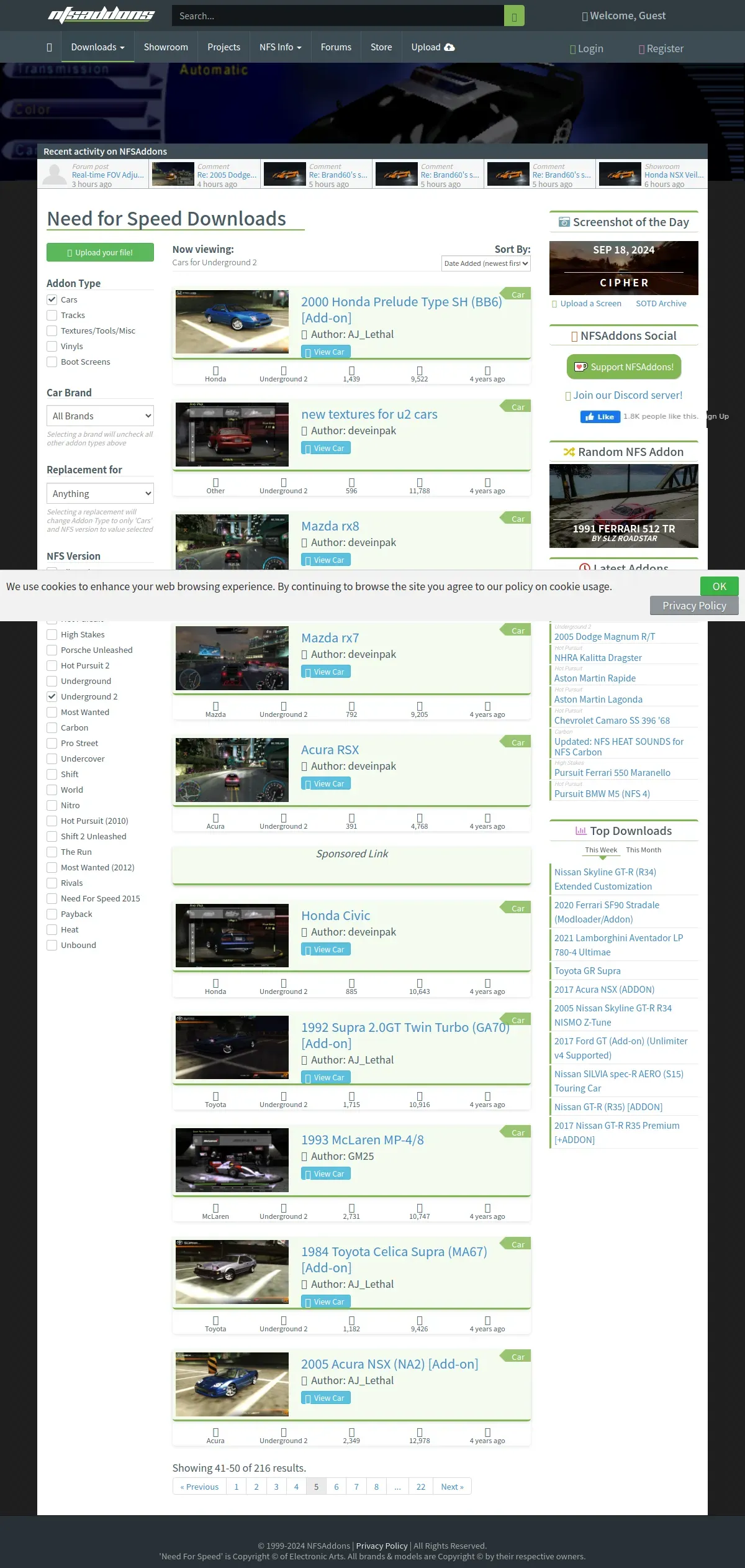Check the Hot Pursuit 2 checkbox
The width and height of the screenshot is (745, 1568).
pyautogui.click(x=52, y=665)
